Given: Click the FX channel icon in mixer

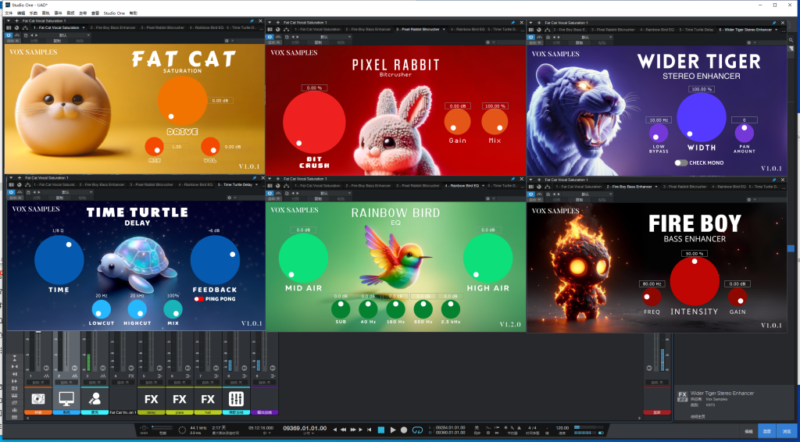Looking at the screenshot, I should tap(151, 399).
